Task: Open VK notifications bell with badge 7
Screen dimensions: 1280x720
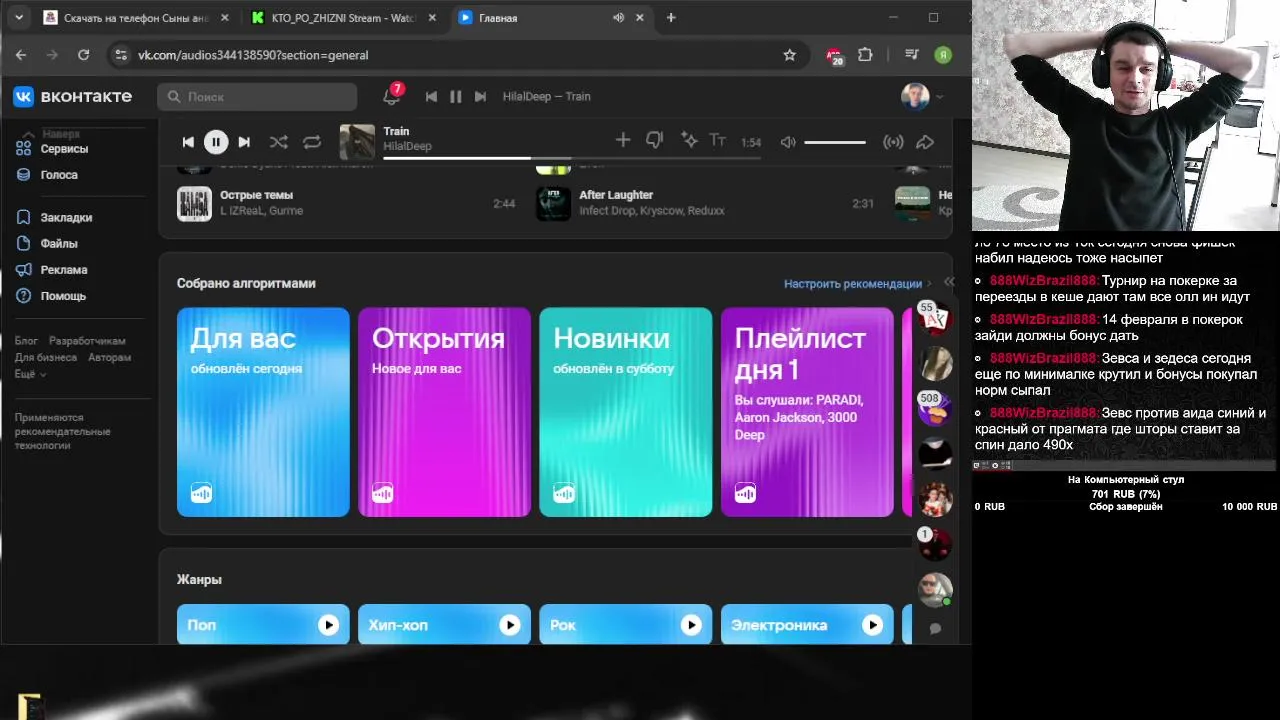Action: pyautogui.click(x=391, y=96)
